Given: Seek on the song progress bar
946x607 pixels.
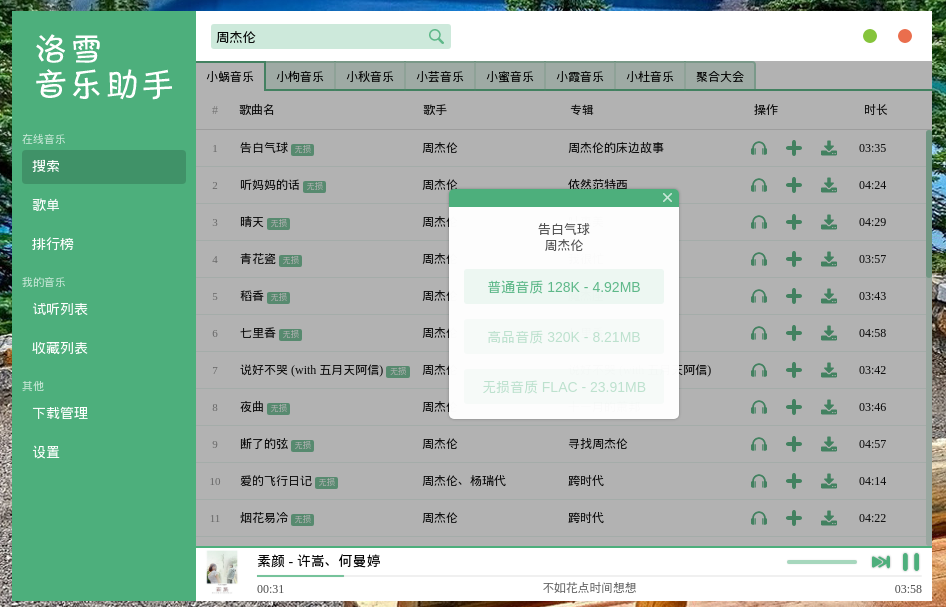Looking at the screenshot, I should (x=589, y=576).
